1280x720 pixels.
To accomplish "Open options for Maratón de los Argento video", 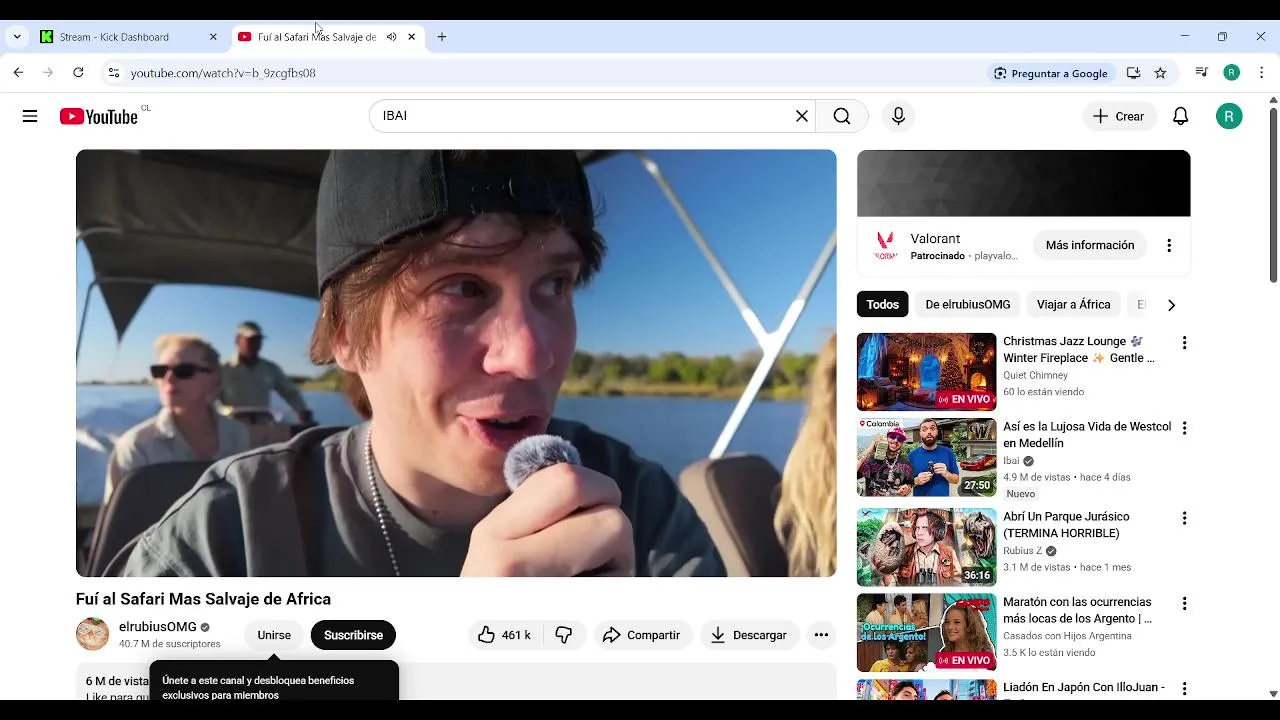I will click(x=1184, y=604).
